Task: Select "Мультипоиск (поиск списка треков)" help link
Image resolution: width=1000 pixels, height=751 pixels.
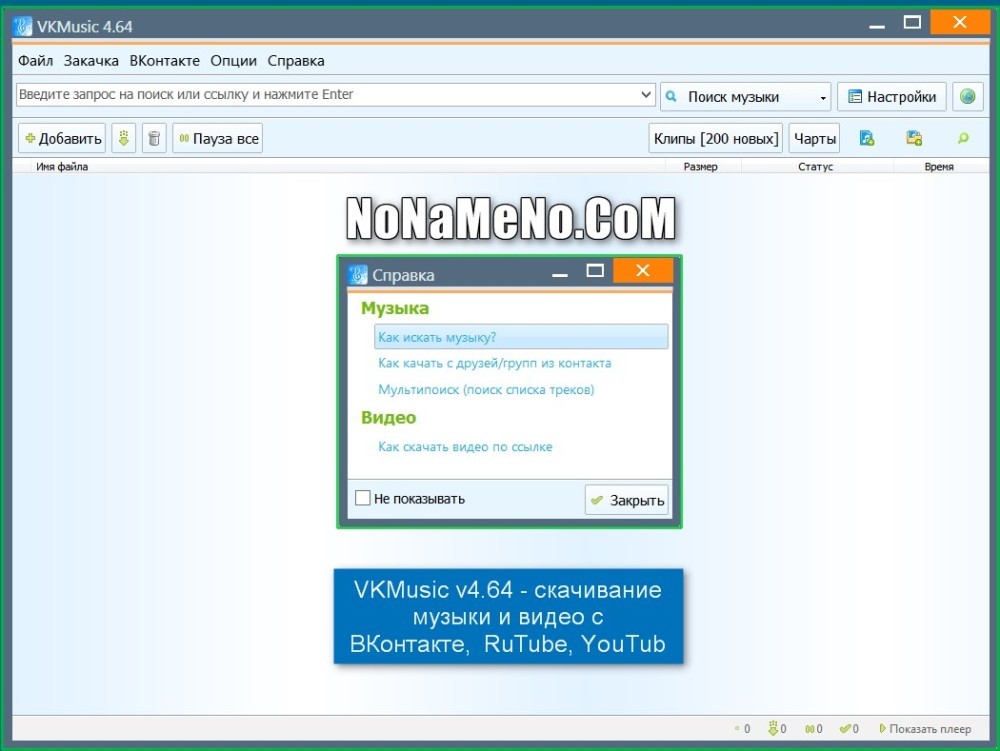Action: coord(486,390)
